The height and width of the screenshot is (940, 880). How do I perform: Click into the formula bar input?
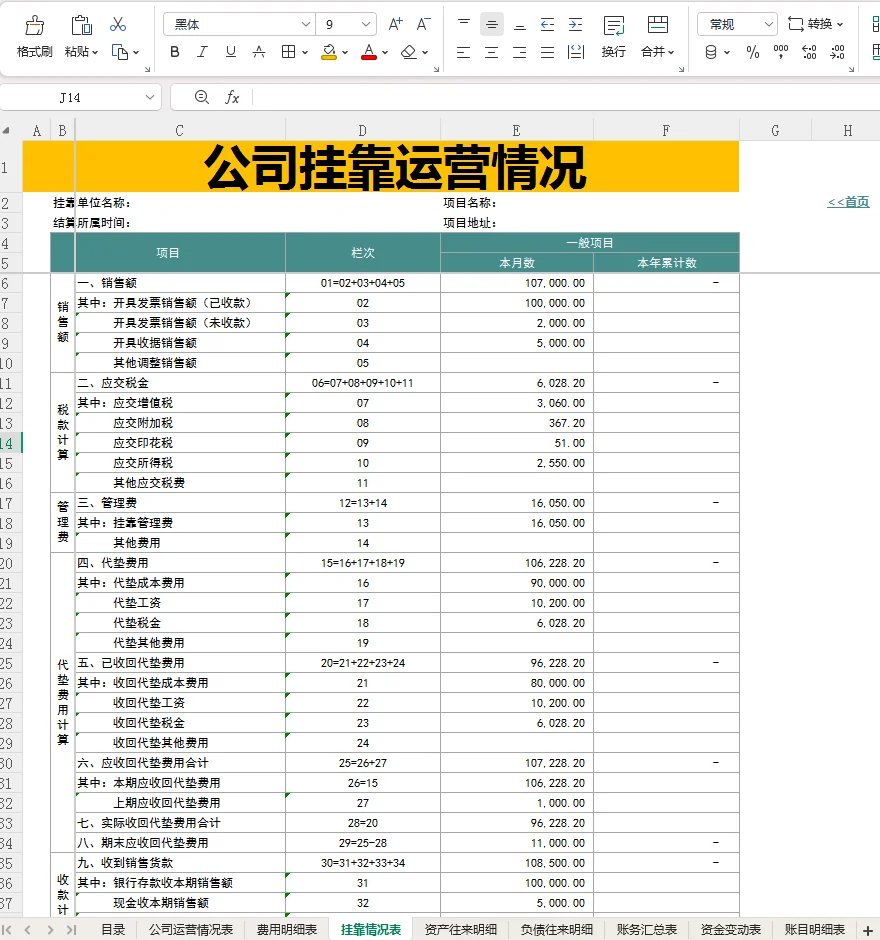point(566,97)
